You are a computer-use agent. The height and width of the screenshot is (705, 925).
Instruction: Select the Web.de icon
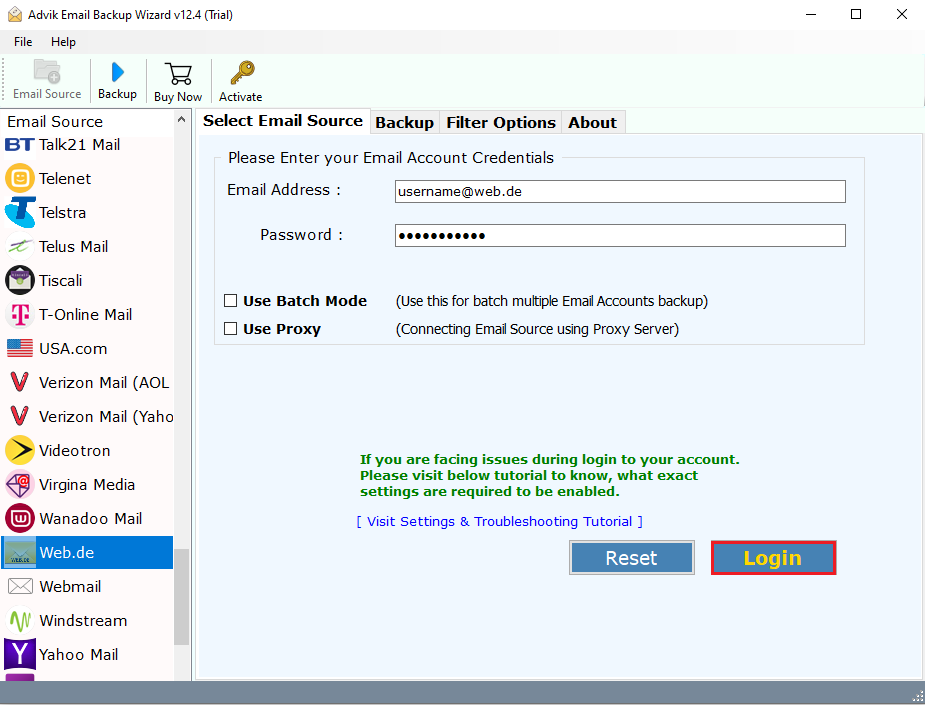[x=19, y=553]
